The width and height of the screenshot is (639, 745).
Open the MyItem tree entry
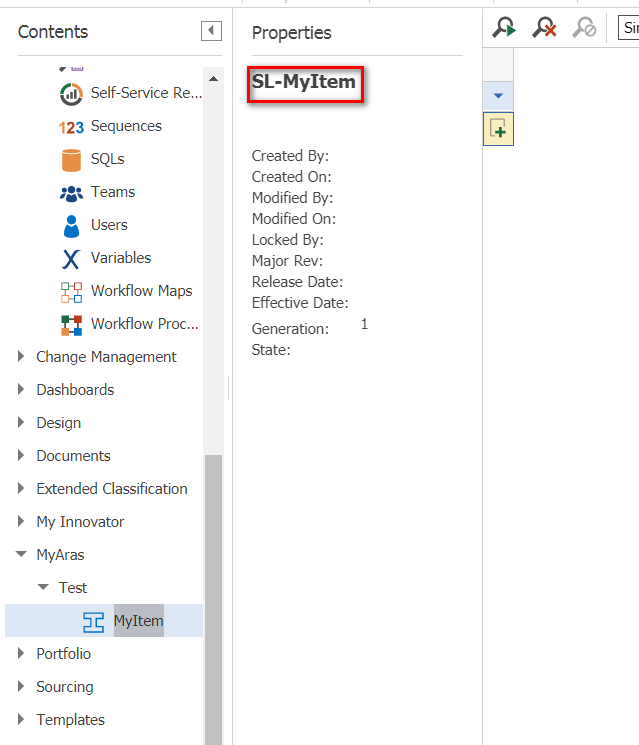click(x=138, y=621)
